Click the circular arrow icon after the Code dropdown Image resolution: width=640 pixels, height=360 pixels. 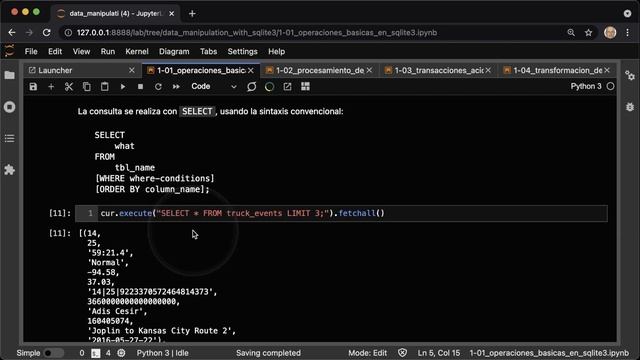(x=251, y=87)
